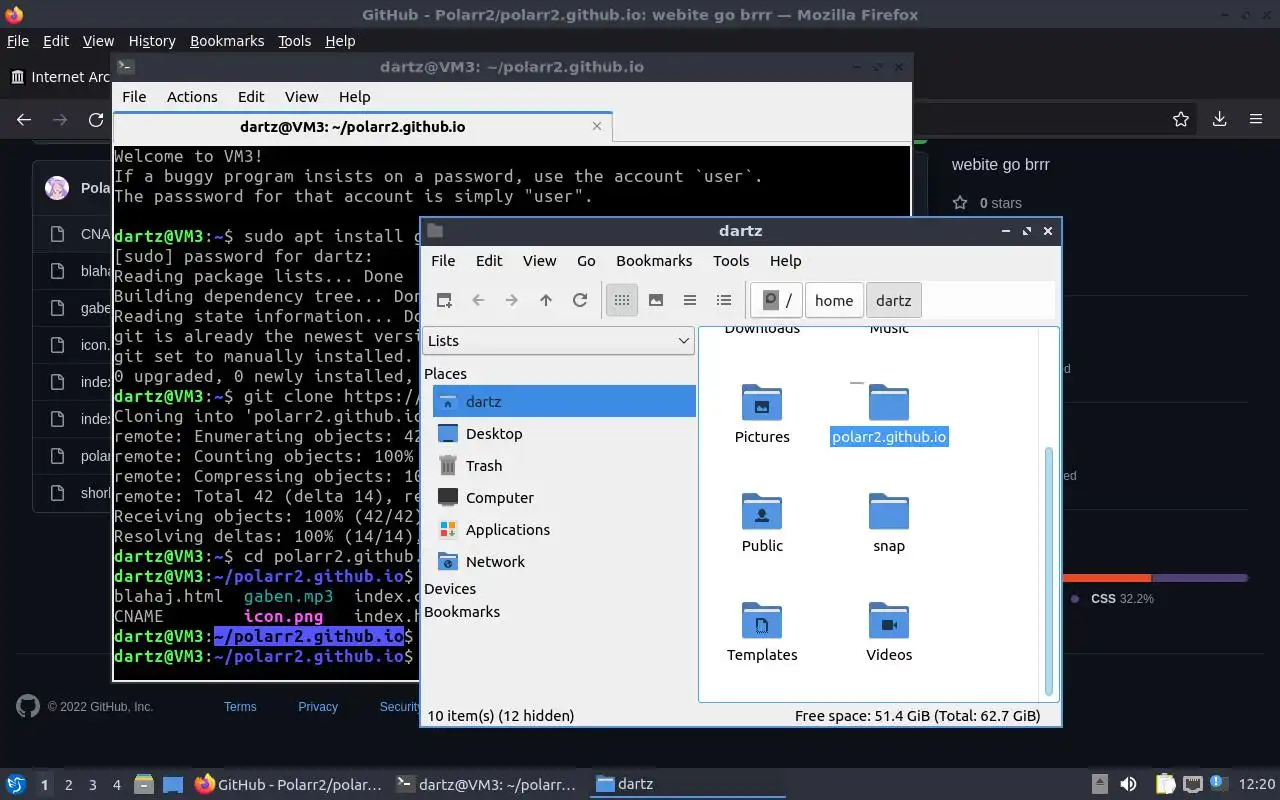Switch to workspace 2 in pager
This screenshot has width=1280, height=800.
click(68, 785)
